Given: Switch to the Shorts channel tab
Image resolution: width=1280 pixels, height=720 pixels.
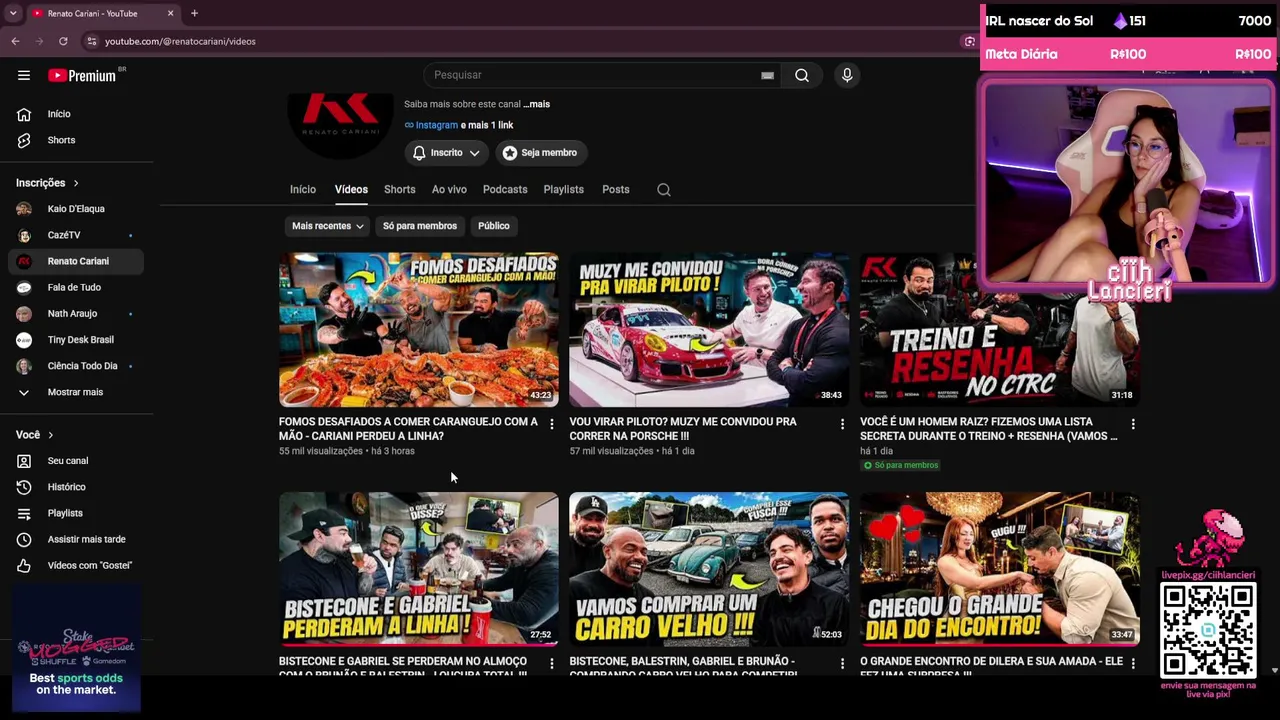Looking at the screenshot, I should point(400,189).
